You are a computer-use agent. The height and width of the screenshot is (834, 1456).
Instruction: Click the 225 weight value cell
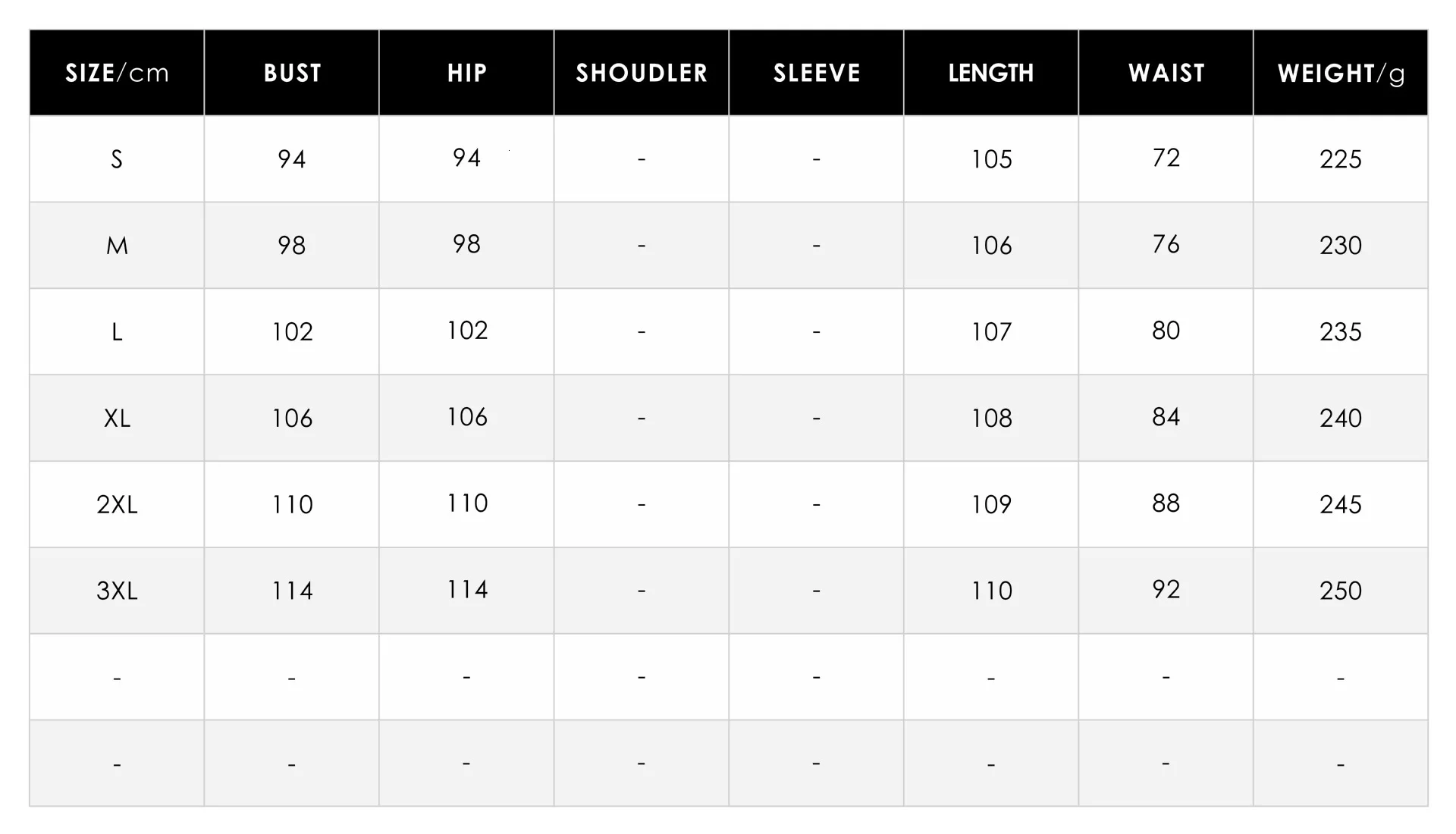point(1341,159)
